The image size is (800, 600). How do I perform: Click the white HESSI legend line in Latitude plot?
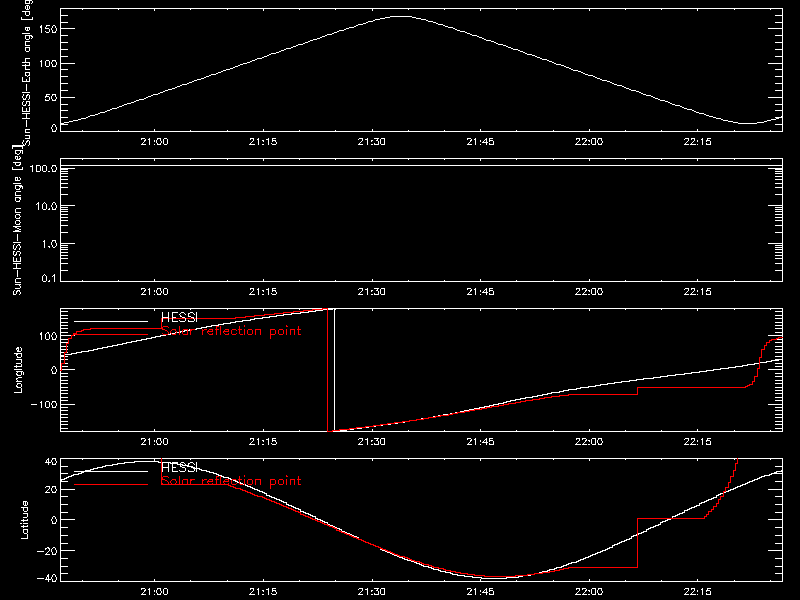point(111,471)
